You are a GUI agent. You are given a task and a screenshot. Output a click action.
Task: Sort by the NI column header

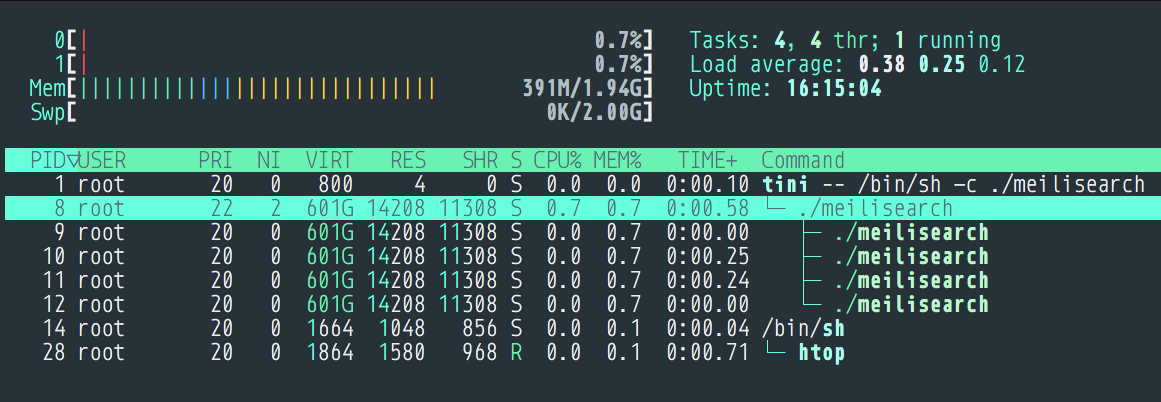269,160
